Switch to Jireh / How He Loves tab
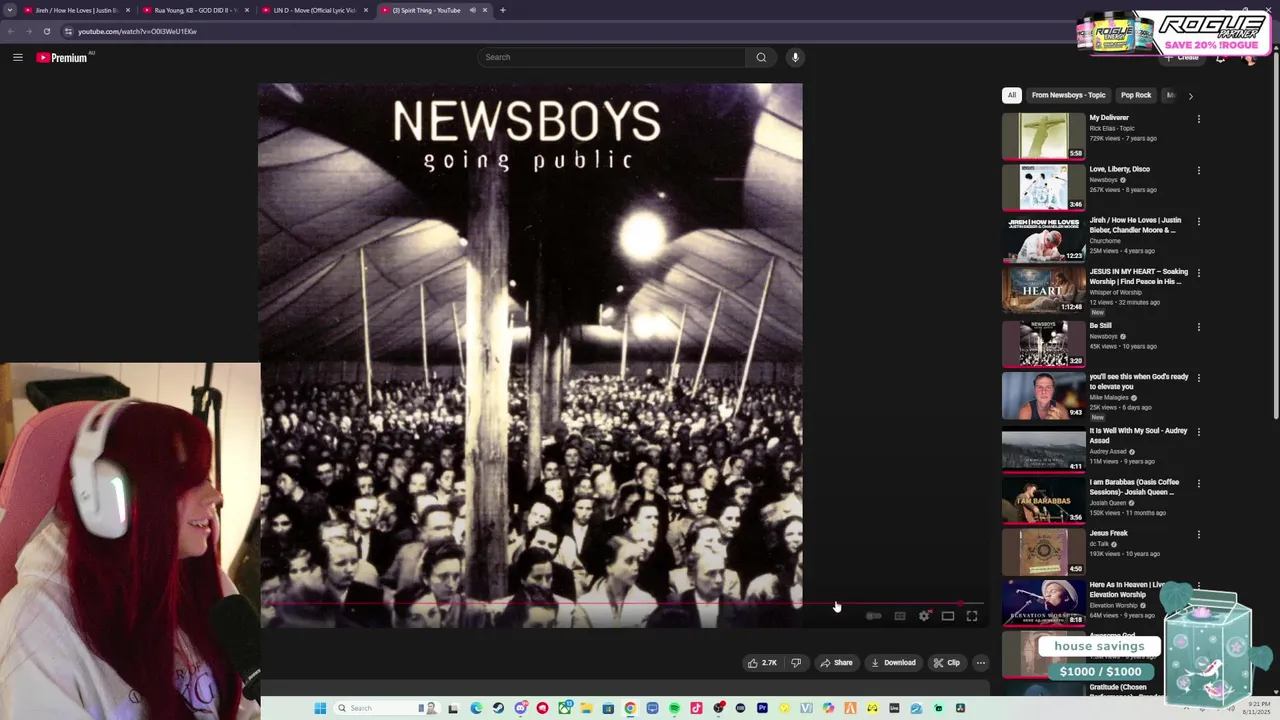The image size is (1280, 720). (x=76, y=10)
